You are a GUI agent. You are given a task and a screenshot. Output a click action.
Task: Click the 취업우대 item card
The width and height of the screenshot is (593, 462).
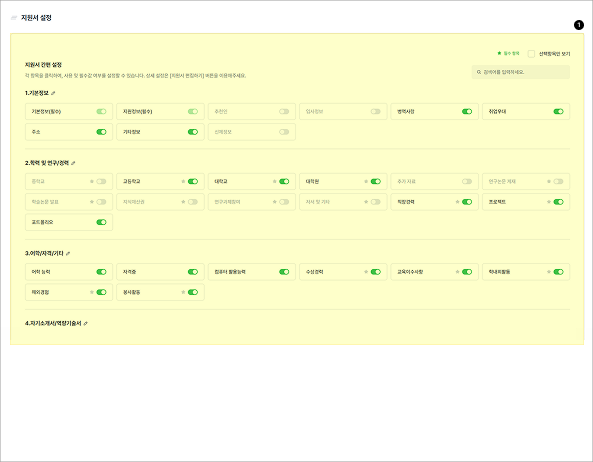526,112
